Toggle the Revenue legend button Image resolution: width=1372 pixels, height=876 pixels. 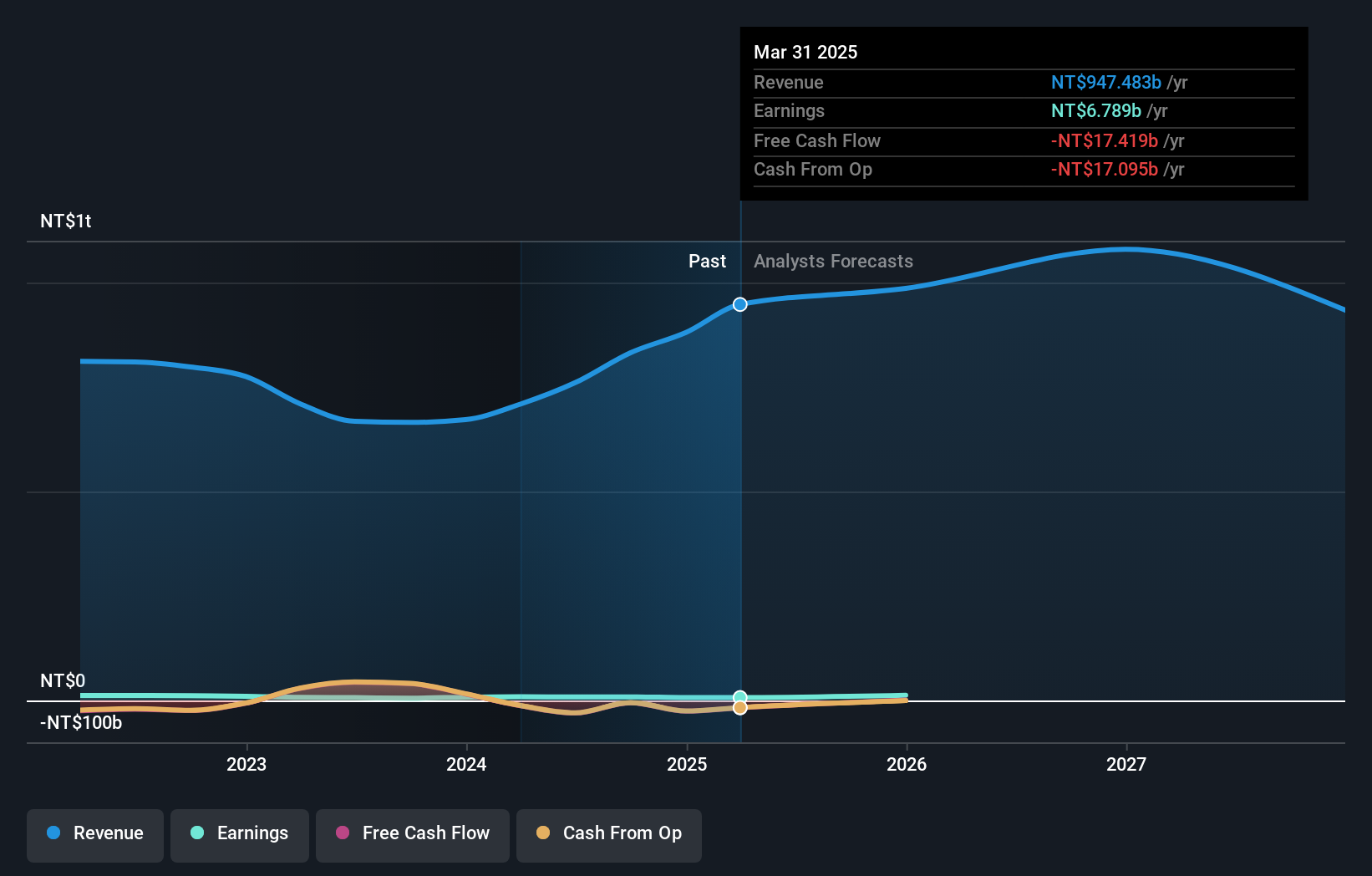coord(95,835)
